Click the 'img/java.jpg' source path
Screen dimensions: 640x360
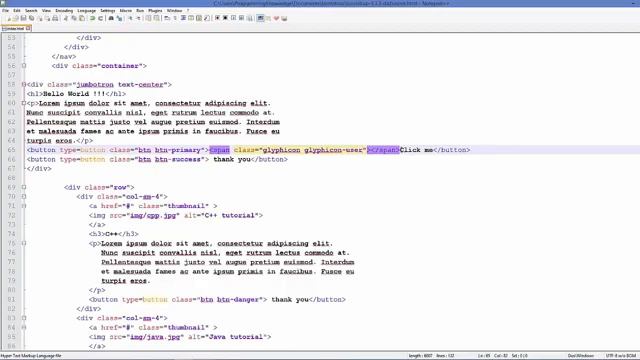tap(155, 337)
